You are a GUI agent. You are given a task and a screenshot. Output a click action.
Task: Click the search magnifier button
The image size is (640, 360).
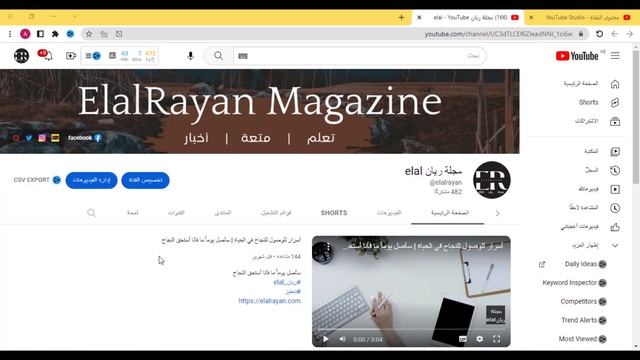(218, 56)
